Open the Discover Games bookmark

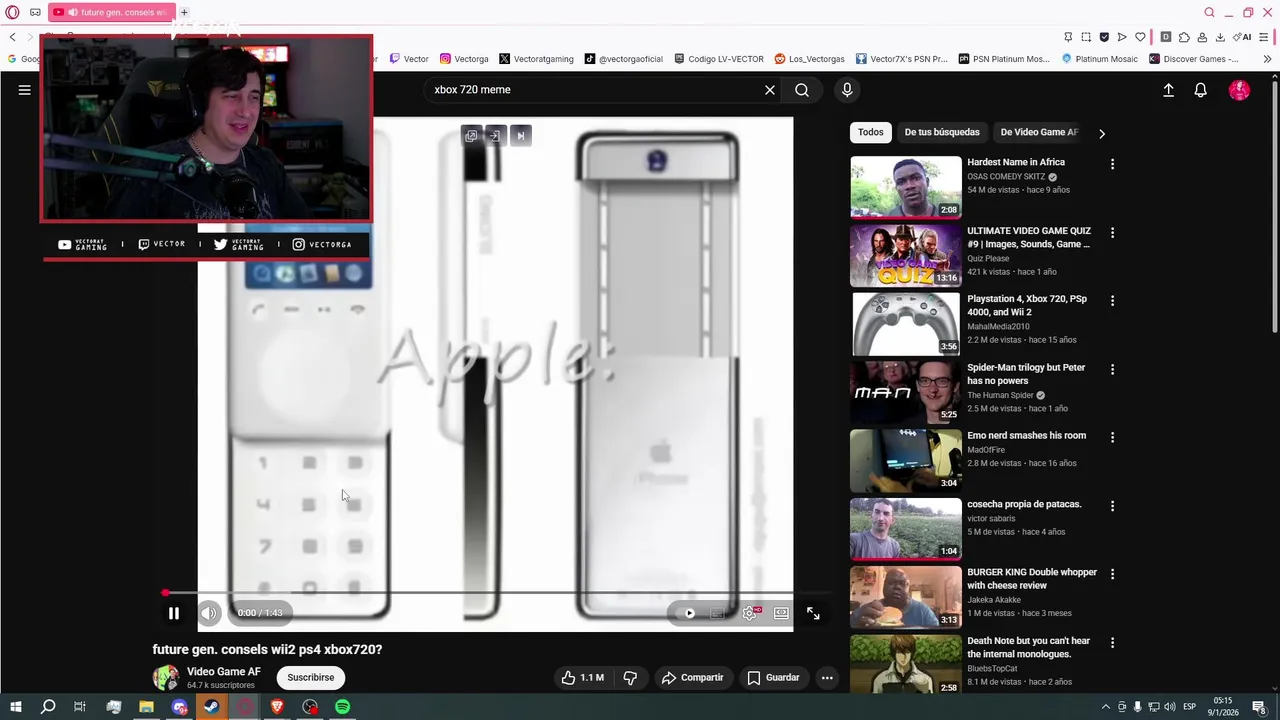click(x=1193, y=59)
